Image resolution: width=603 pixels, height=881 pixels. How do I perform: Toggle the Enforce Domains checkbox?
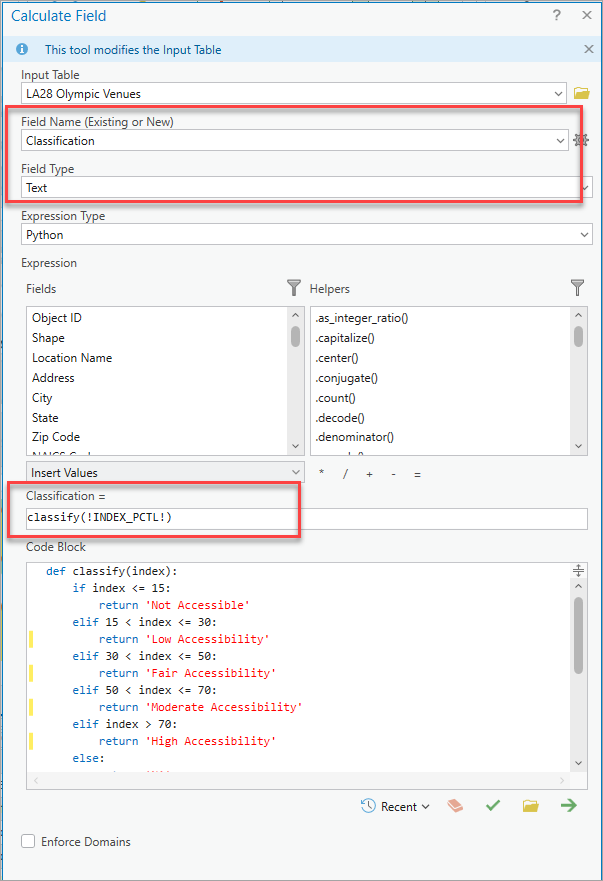[x=28, y=841]
